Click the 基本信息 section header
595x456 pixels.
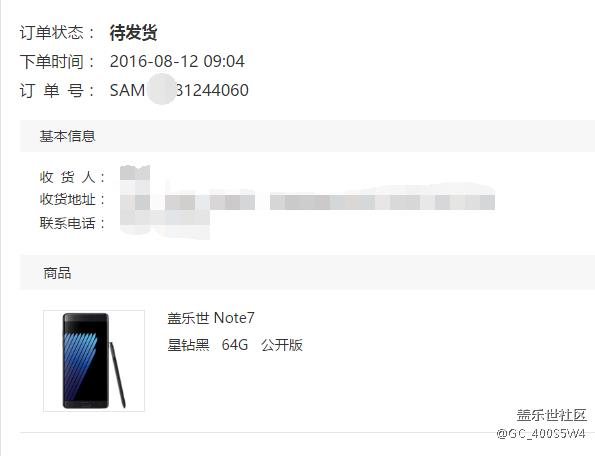pos(67,136)
